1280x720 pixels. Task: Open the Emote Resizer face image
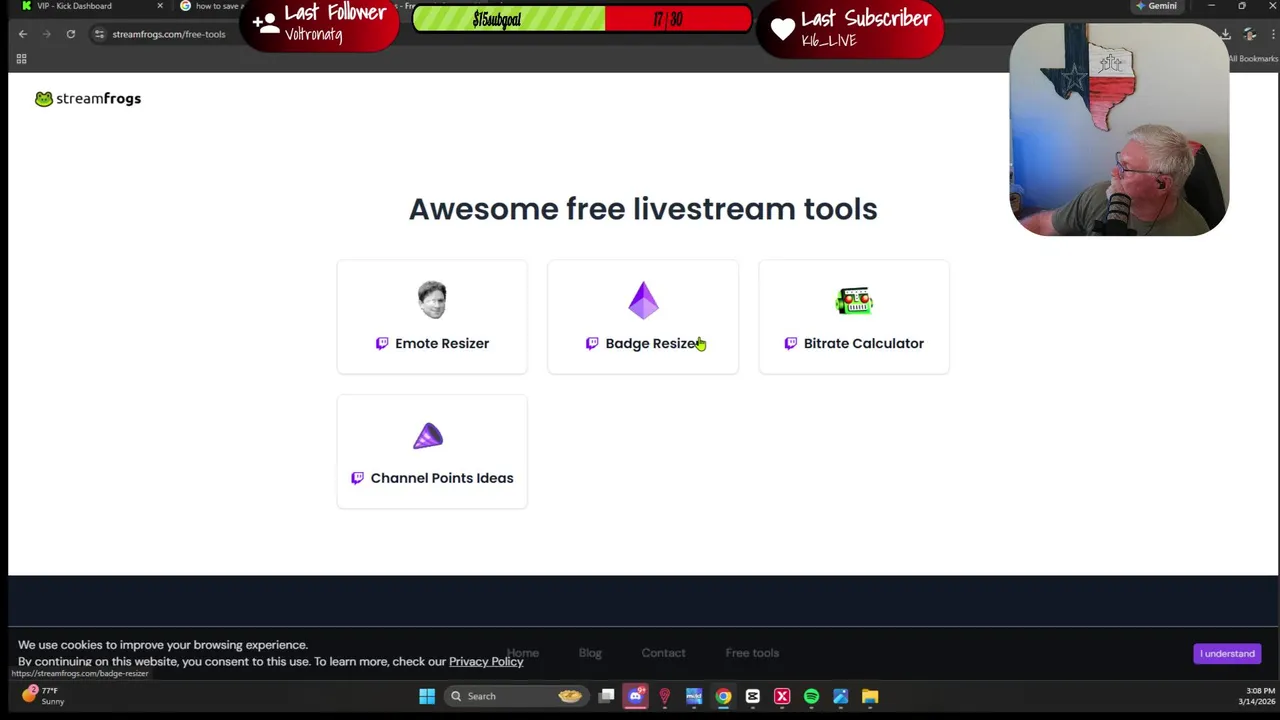click(432, 300)
